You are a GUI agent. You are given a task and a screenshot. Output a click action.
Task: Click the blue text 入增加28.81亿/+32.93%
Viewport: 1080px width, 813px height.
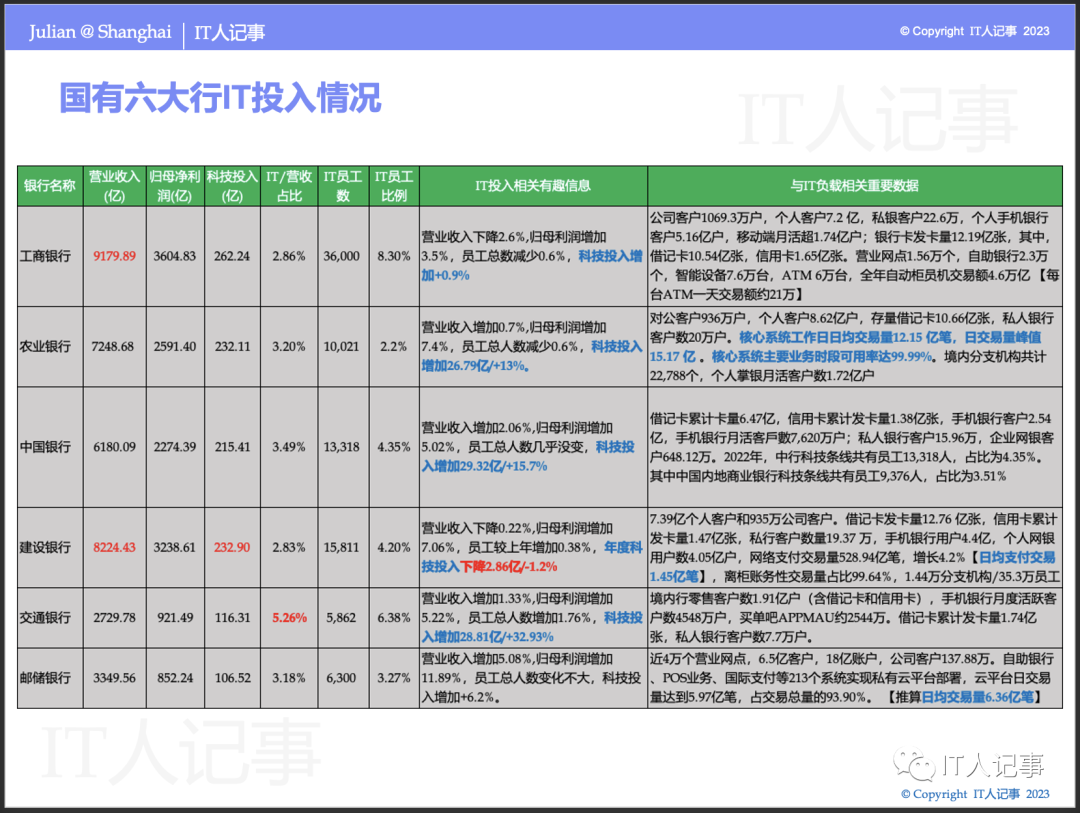pyautogui.click(x=488, y=637)
